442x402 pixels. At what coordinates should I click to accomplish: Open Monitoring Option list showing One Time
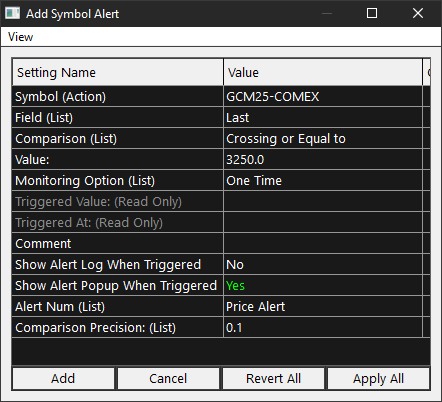pos(323,181)
